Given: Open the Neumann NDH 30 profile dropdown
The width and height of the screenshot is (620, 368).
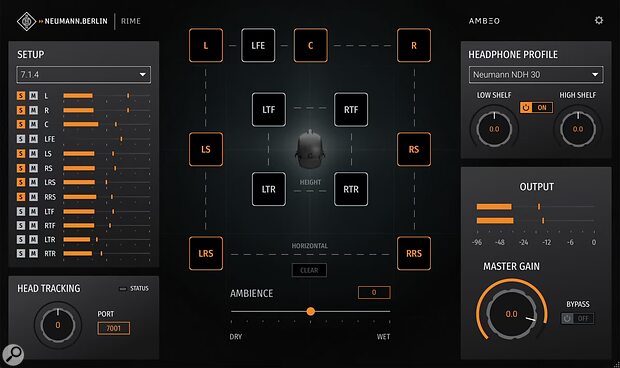Looking at the screenshot, I should coord(536,75).
